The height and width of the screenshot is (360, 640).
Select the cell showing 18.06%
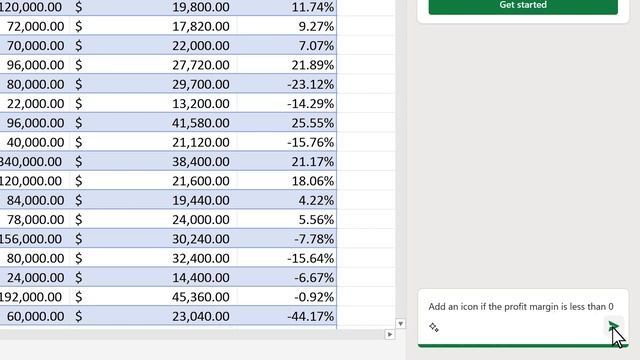tap(287, 180)
